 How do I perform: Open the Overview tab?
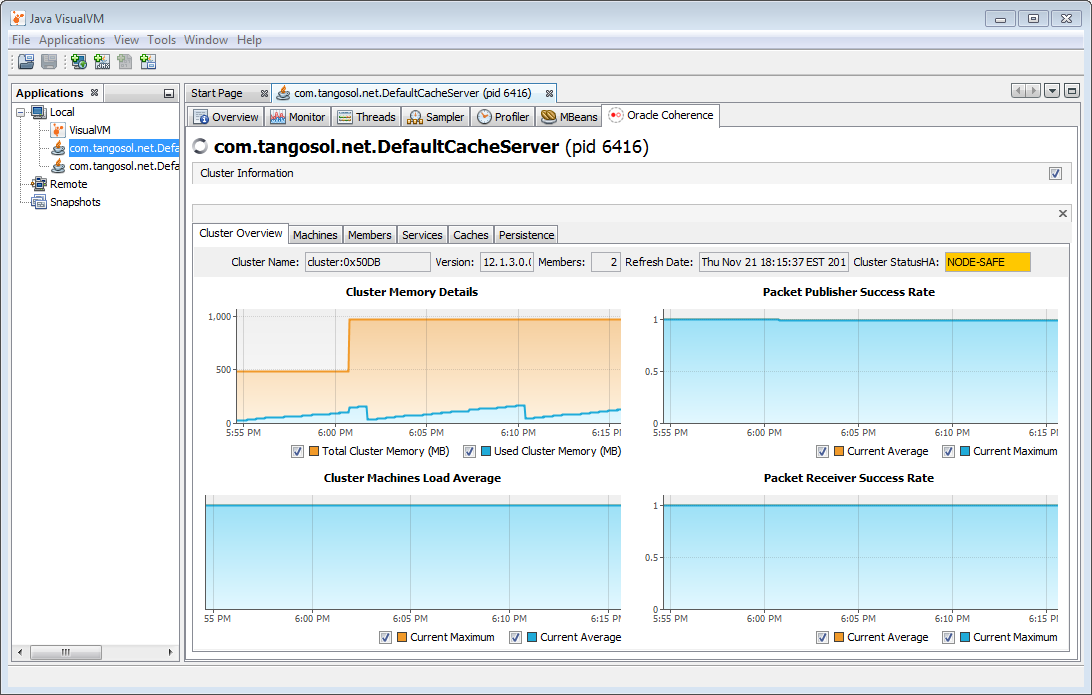[x=226, y=117]
